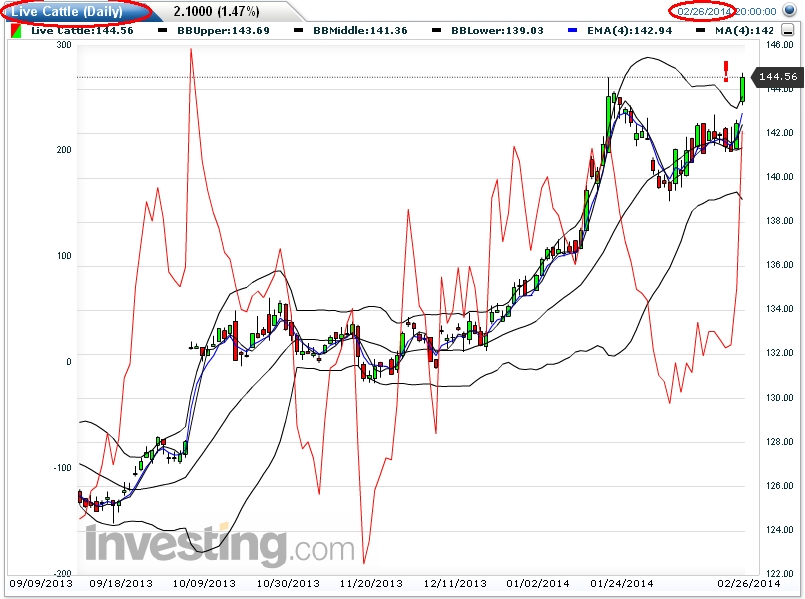
Task: Click the 100 oscillator axis label
Action: click(64, 256)
